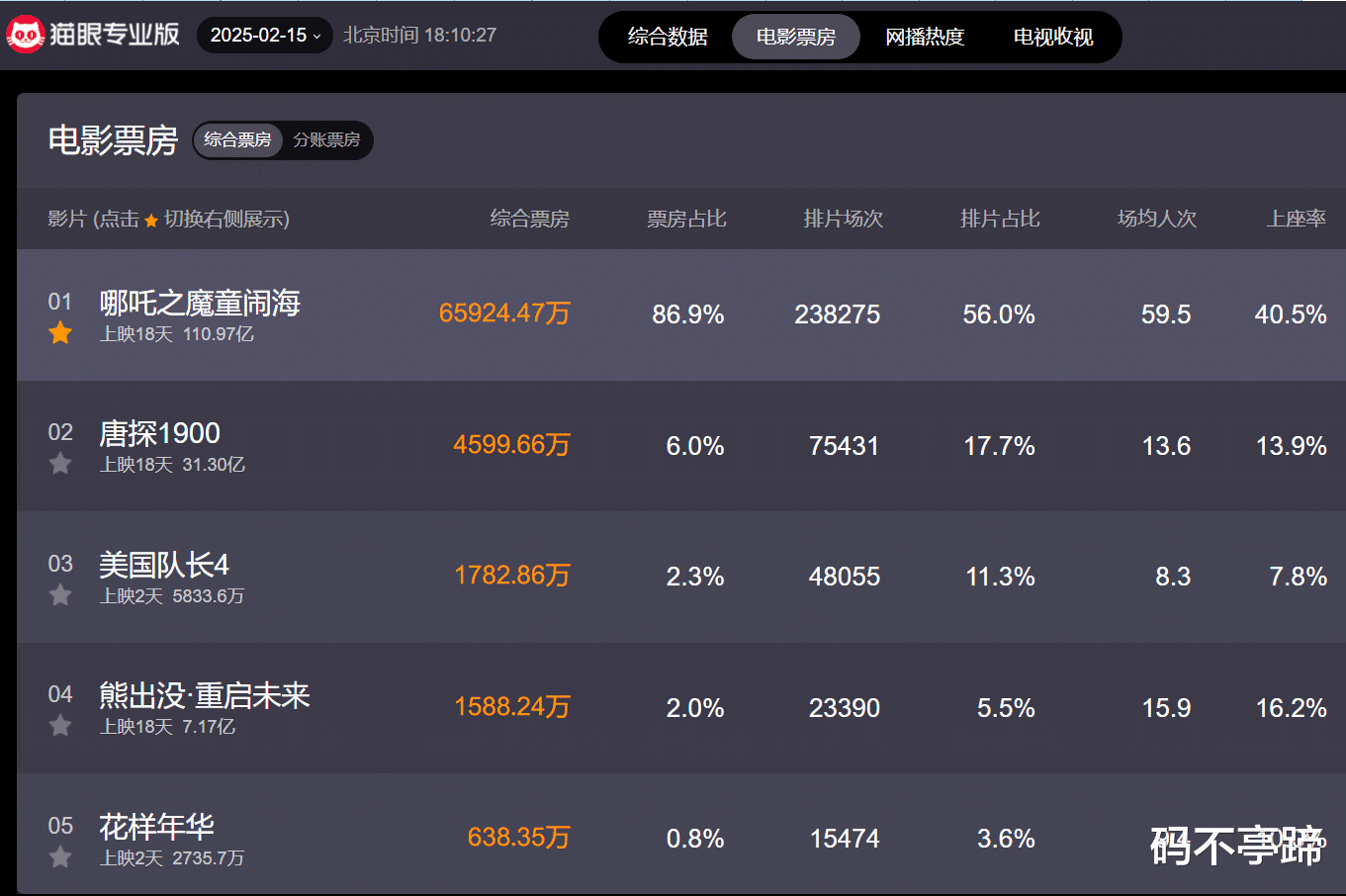The height and width of the screenshot is (896, 1346).
Task: Click the 6.0% box office share
Action: pyautogui.click(x=695, y=446)
